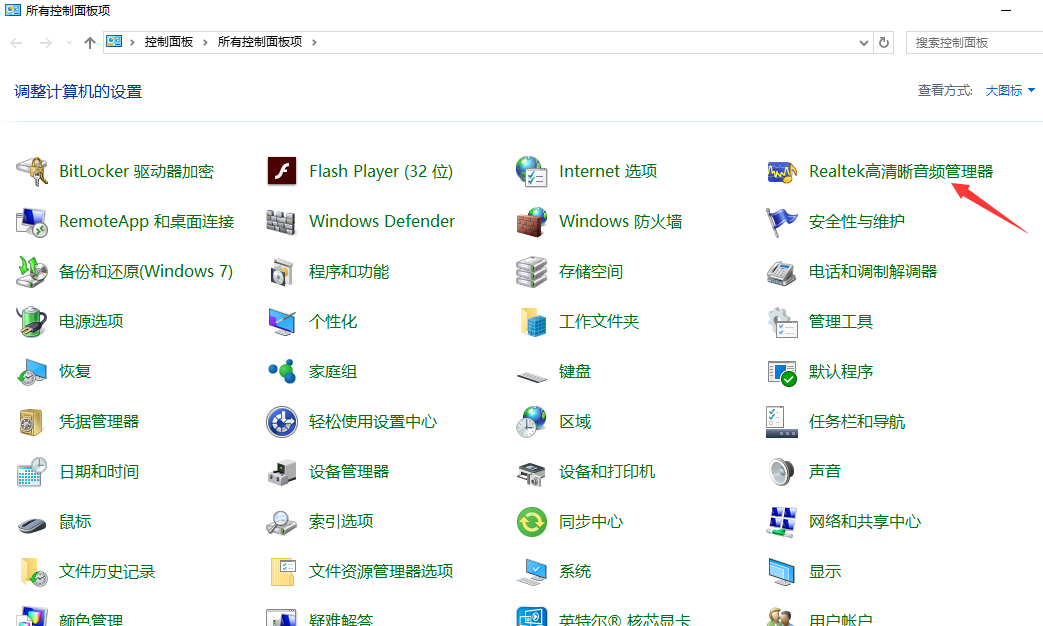Open the 疑难解答 item
Image resolution: width=1043 pixels, height=626 pixels.
tap(319, 618)
